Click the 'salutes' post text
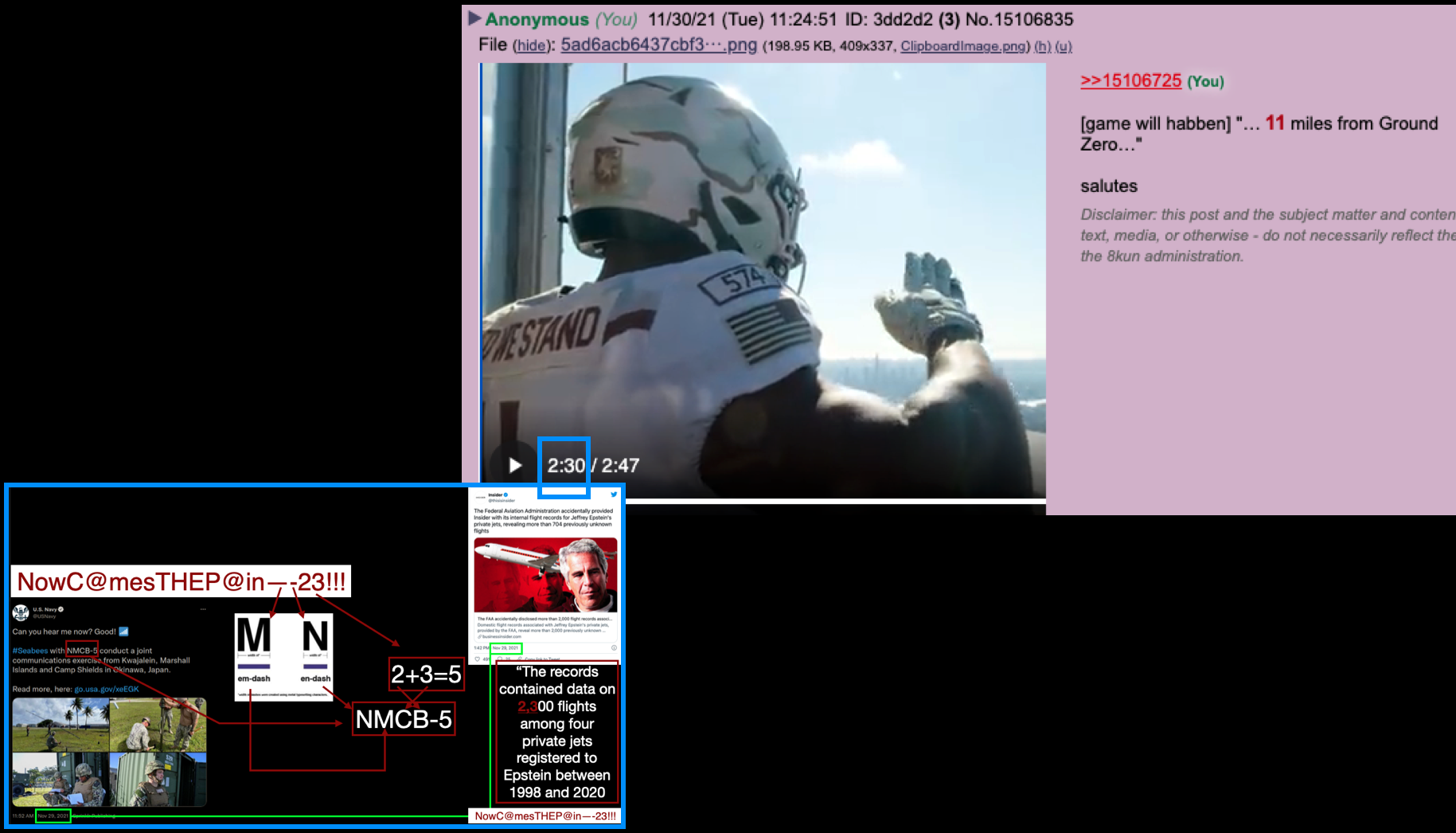The width and height of the screenshot is (1456, 833). [1109, 186]
